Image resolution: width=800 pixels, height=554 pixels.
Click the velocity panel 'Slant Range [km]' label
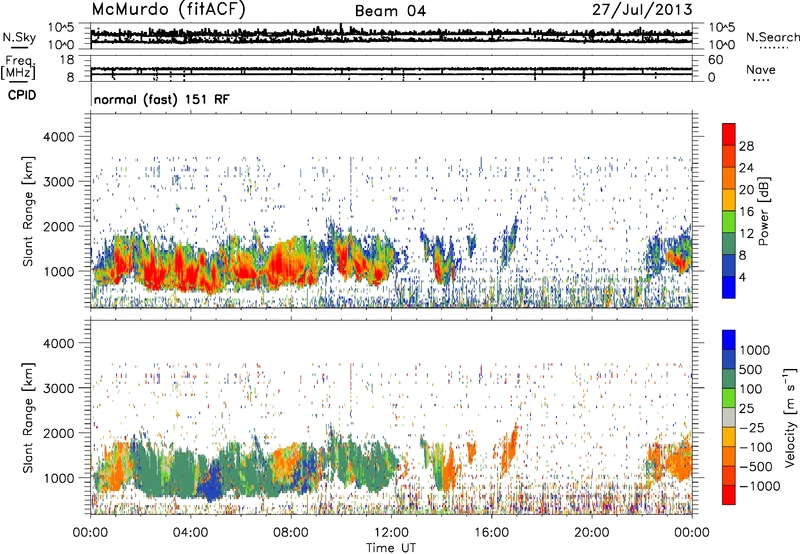point(28,417)
